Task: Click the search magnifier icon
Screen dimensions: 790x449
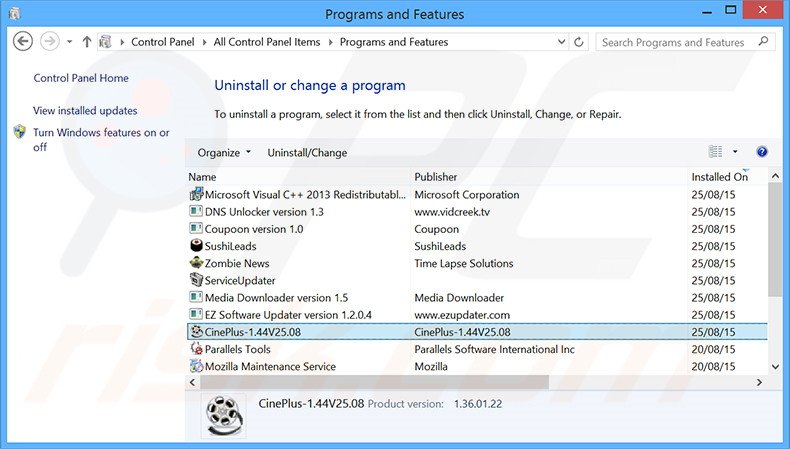Action: [763, 41]
